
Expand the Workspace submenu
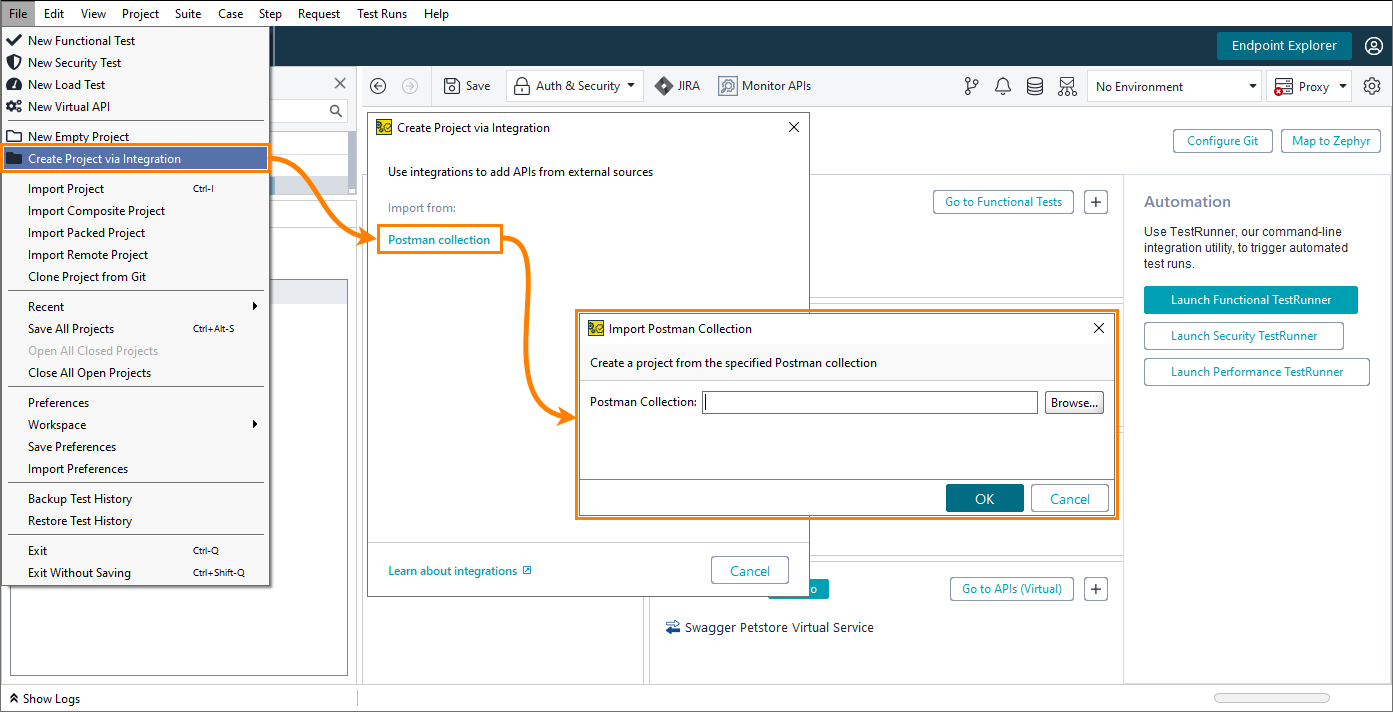point(135,425)
